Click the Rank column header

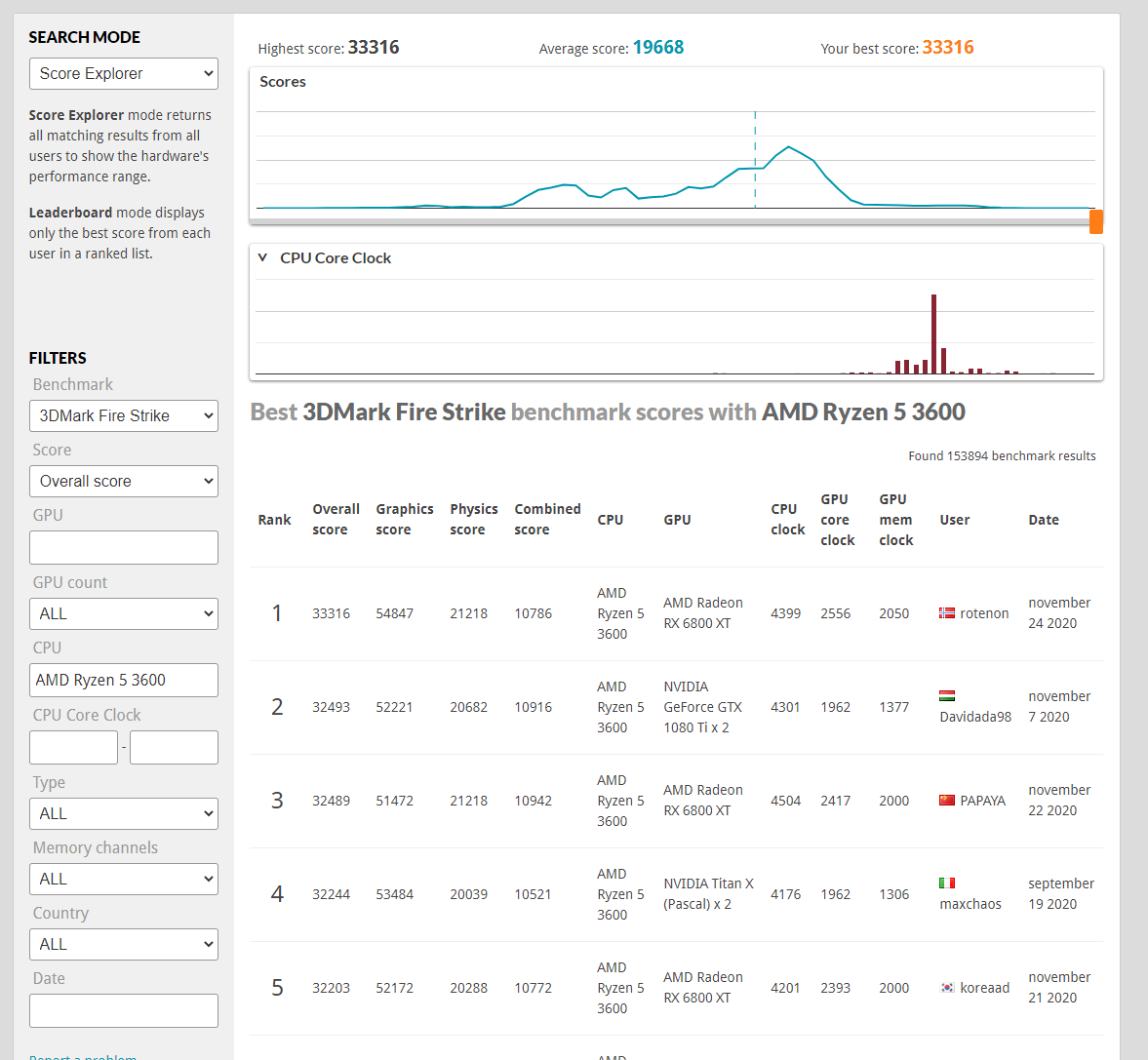click(274, 520)
